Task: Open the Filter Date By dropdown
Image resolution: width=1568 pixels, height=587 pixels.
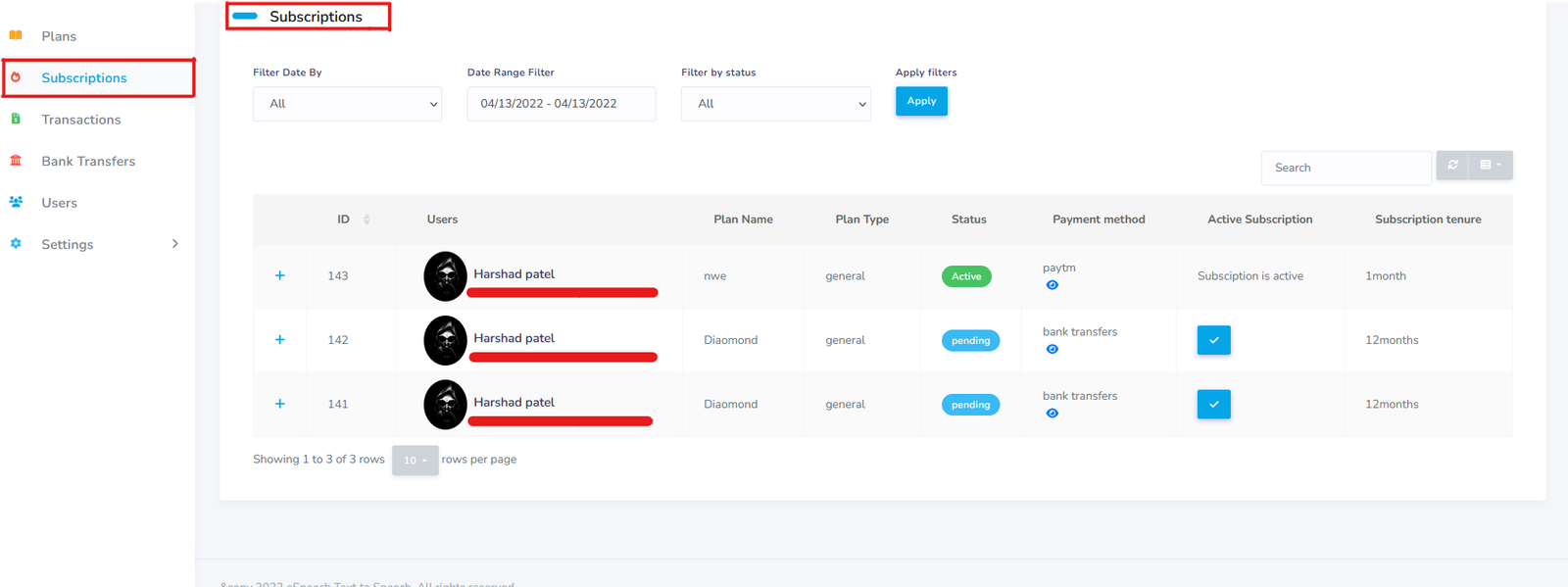Action: point(347,104)
